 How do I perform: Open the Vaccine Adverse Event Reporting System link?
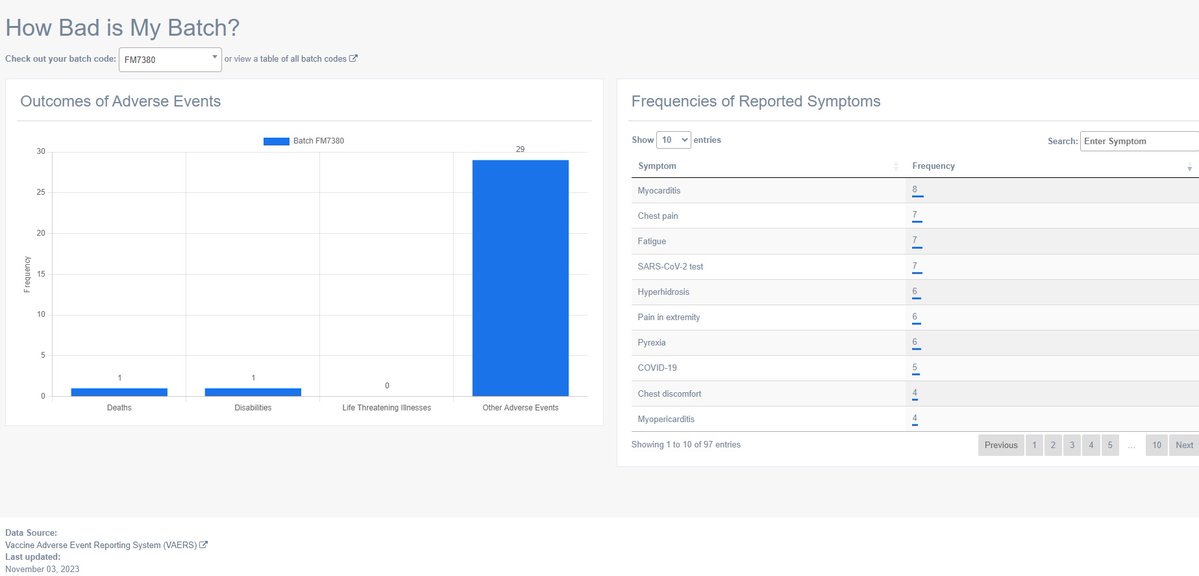click(x=101, y=545)
